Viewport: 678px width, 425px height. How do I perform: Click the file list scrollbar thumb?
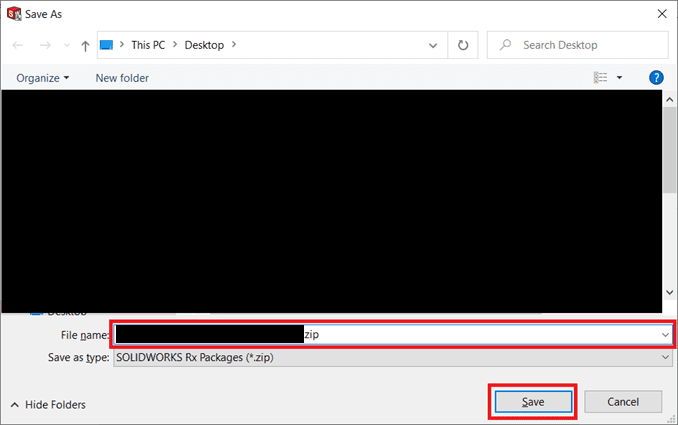click(x=670, y=151)
